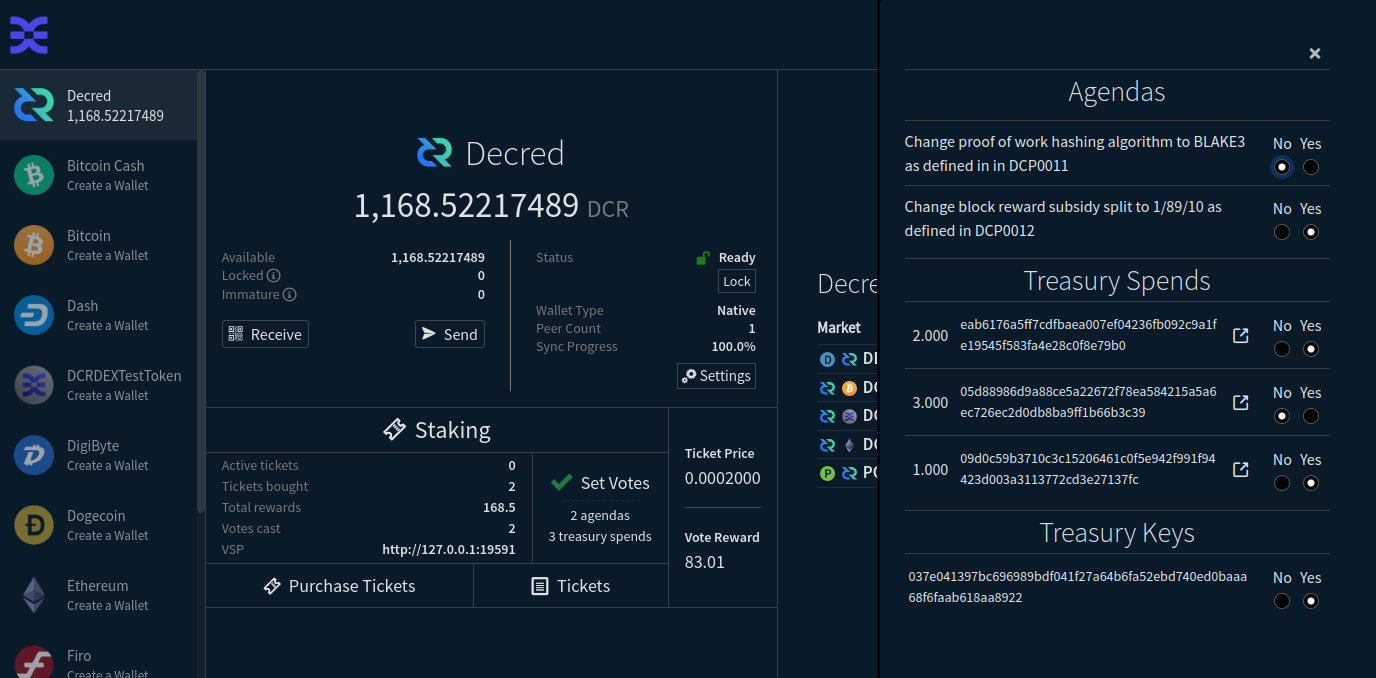Open the external link for the 3.000 treasury spend
The image size is (1376, 678).
tap(1240, 402)
